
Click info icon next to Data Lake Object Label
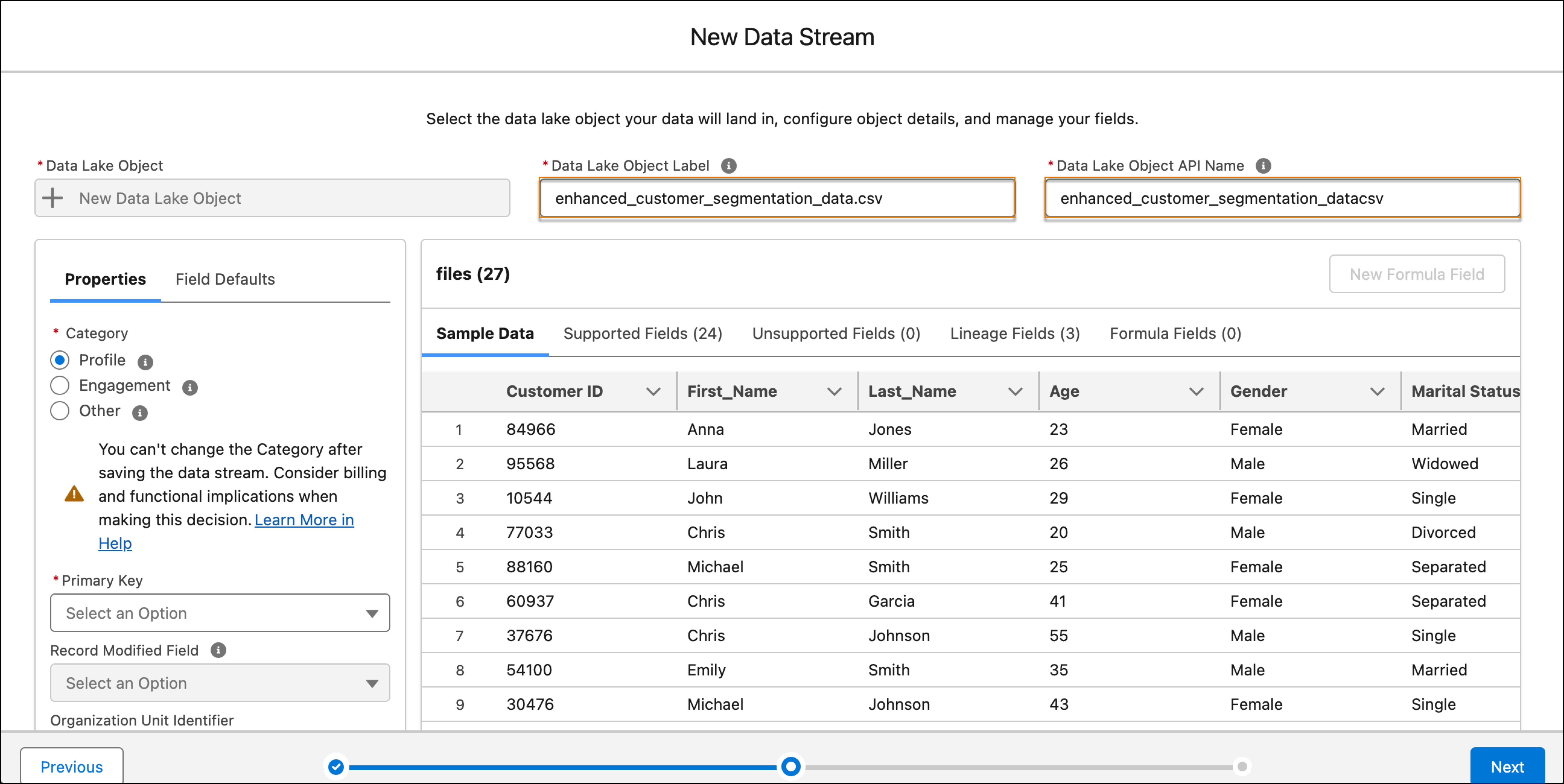coord(728,166)
